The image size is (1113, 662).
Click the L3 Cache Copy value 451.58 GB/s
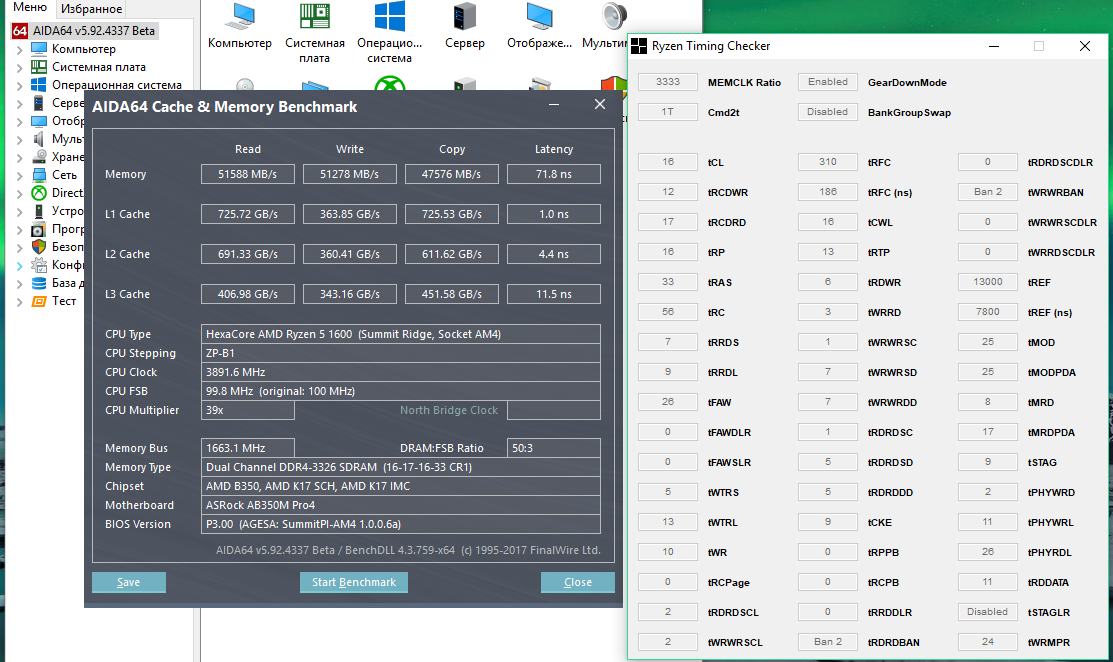coord(451,294)
